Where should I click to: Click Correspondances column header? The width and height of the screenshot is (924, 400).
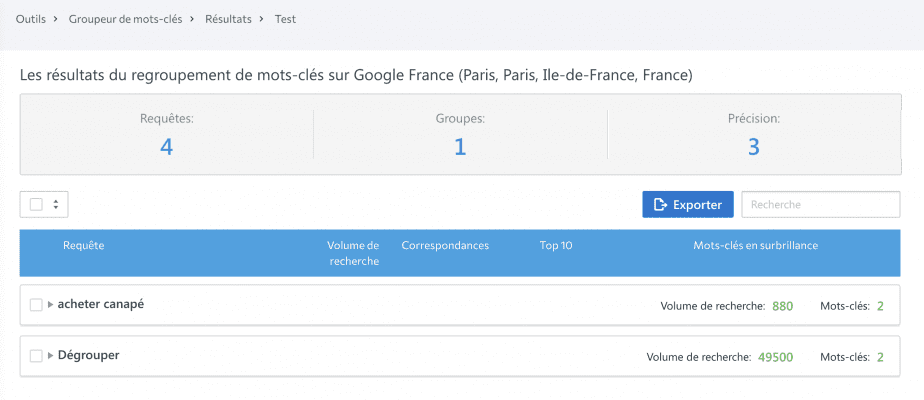pos(445,246)
